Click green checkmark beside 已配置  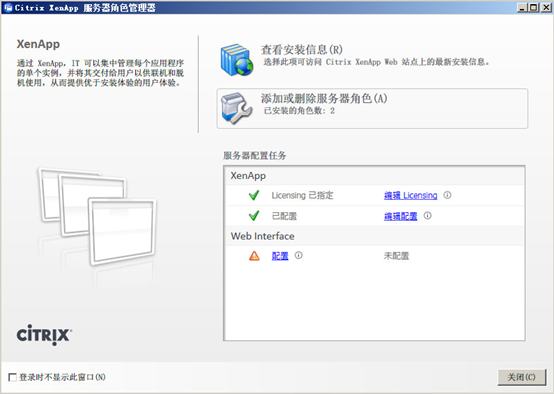[x=254, y=216]
